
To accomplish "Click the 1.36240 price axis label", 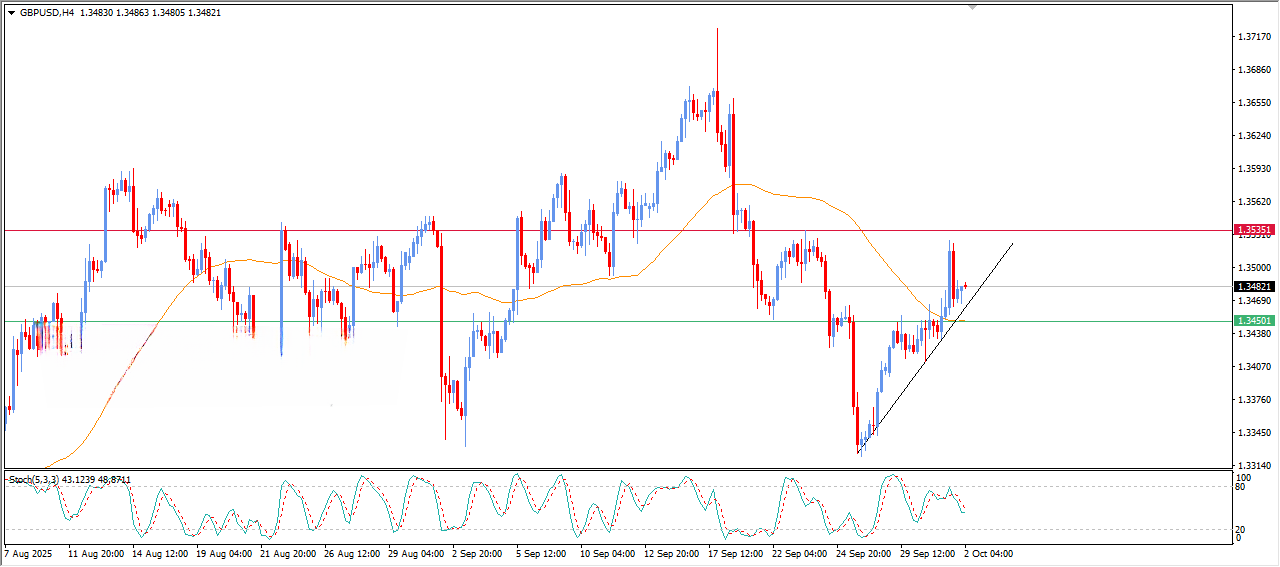I will pyautogui.click(x=1254, y=136).
